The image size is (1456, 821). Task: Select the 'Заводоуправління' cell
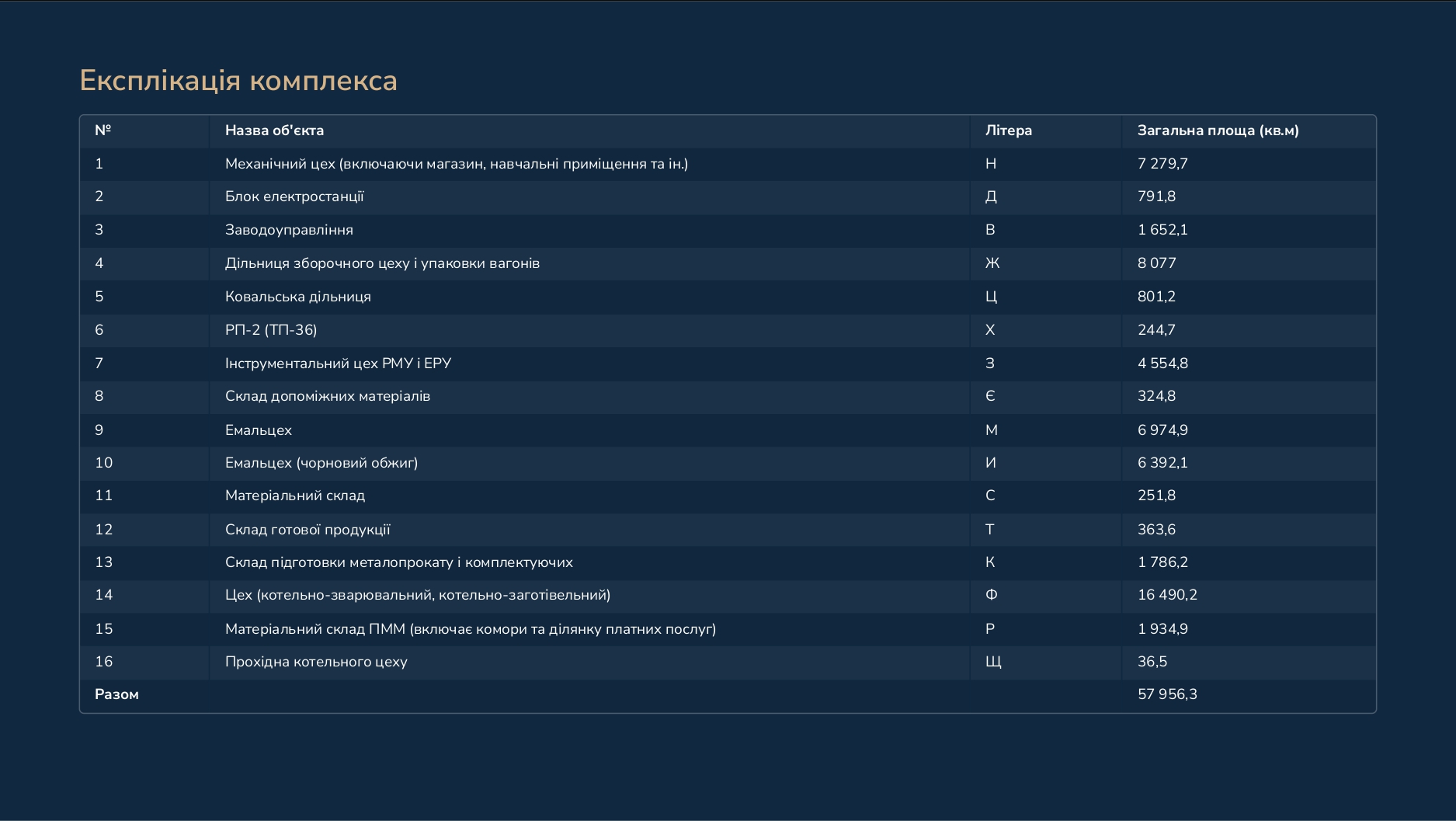click(x=289, y=230)
